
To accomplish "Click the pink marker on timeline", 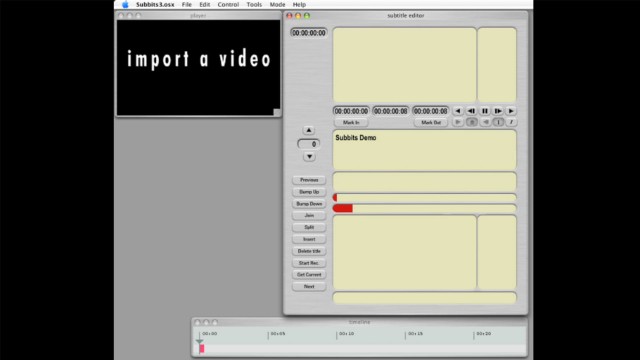I will point(202,349).
